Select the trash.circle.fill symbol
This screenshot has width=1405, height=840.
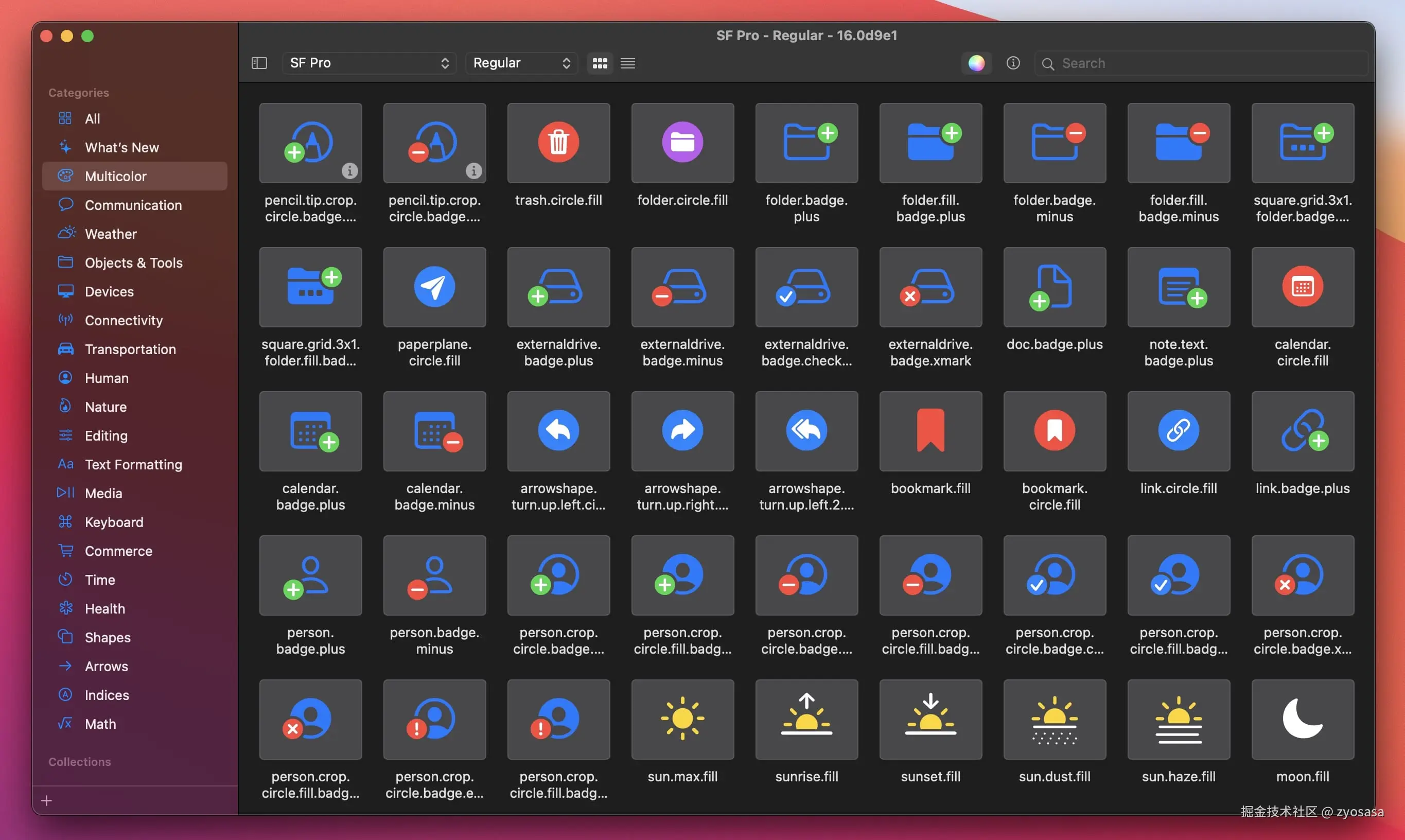558,143
